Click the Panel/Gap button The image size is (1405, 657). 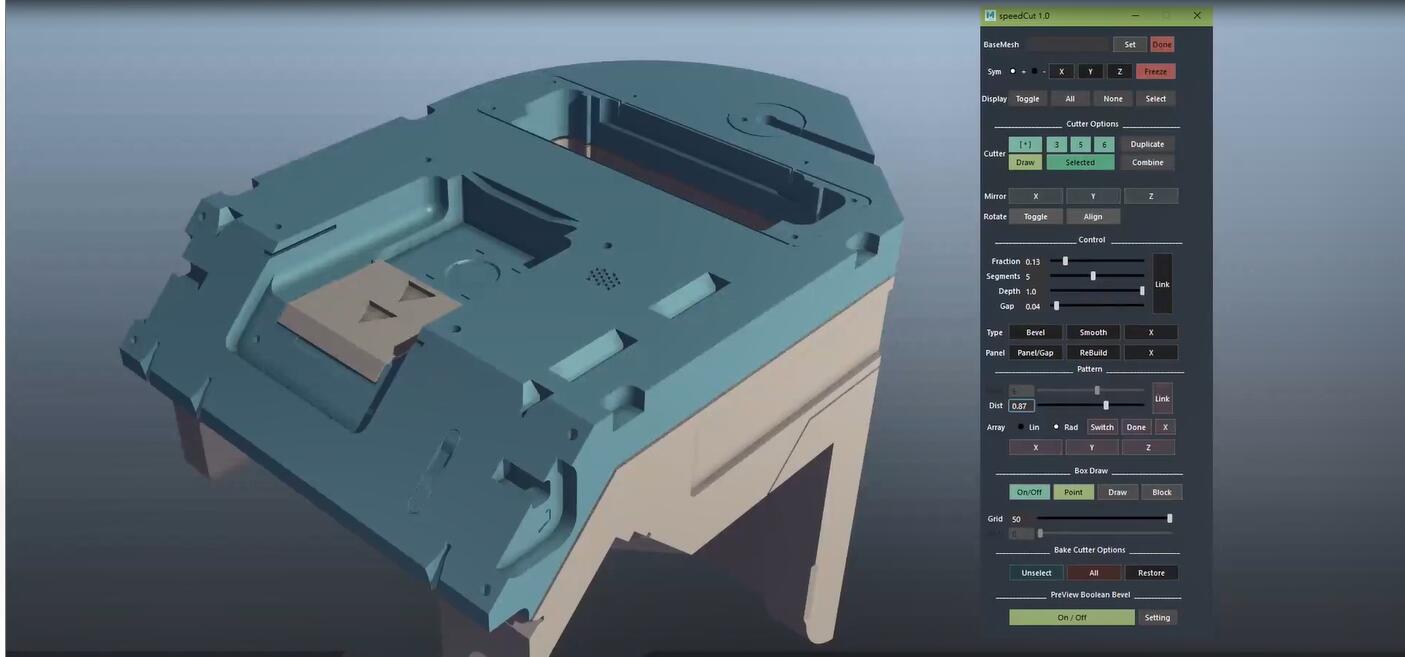[x=1035, y=352]
